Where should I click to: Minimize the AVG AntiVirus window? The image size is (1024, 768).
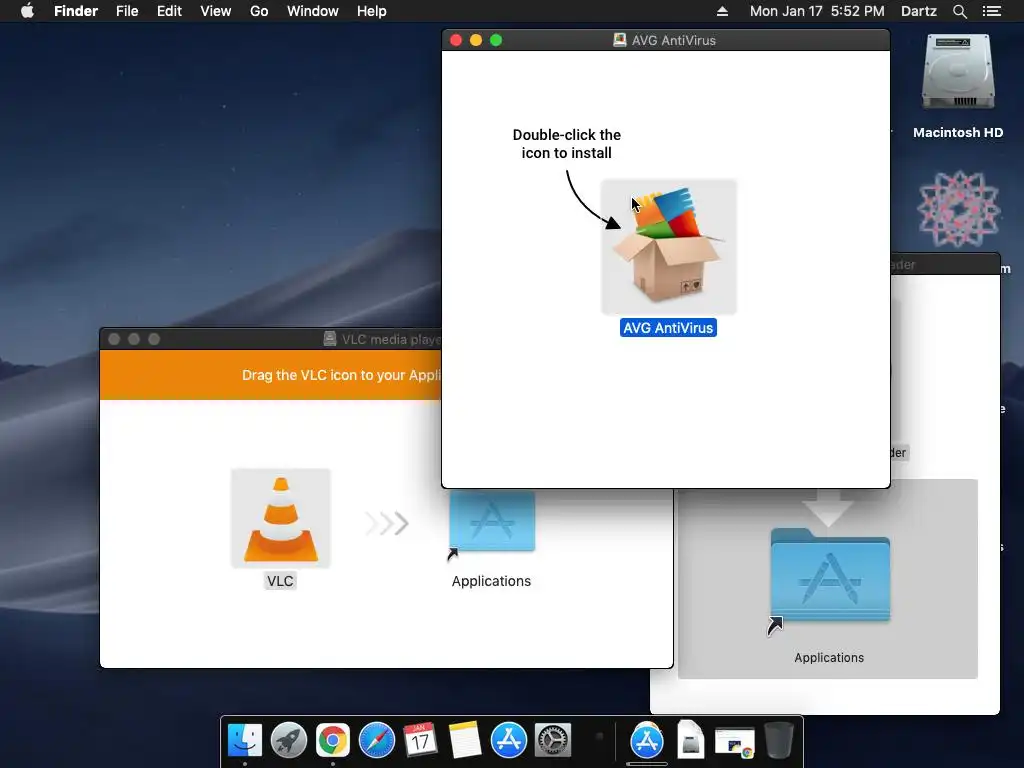tap(476, 40)
